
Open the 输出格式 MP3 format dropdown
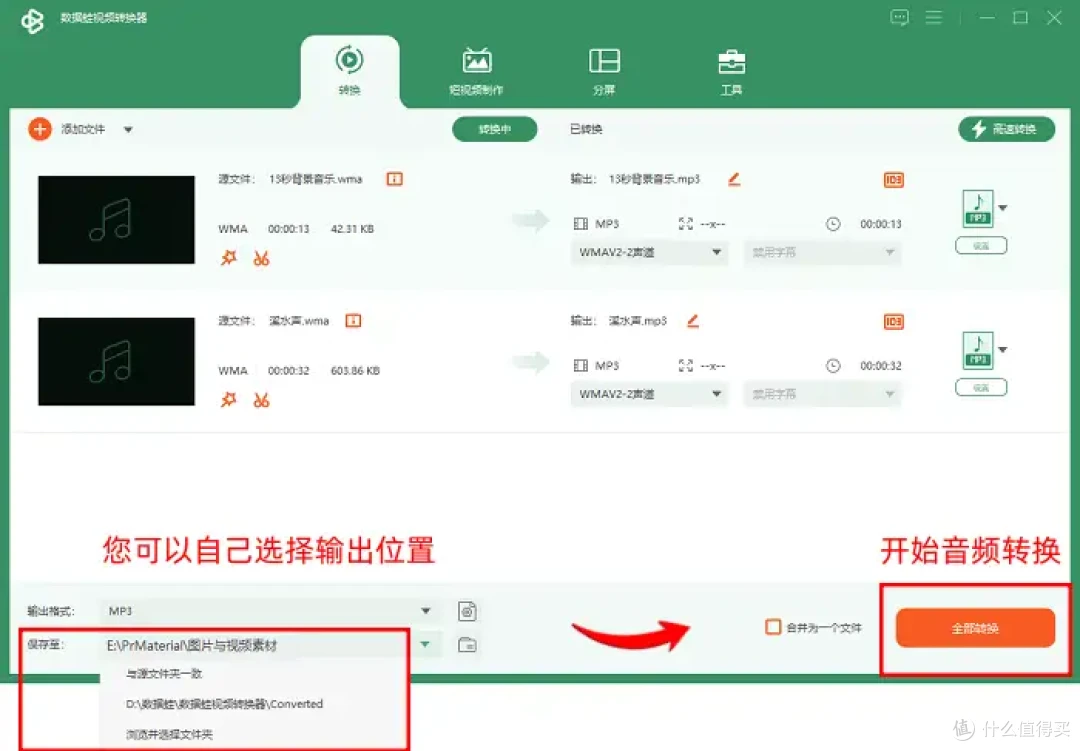(270, 611)
